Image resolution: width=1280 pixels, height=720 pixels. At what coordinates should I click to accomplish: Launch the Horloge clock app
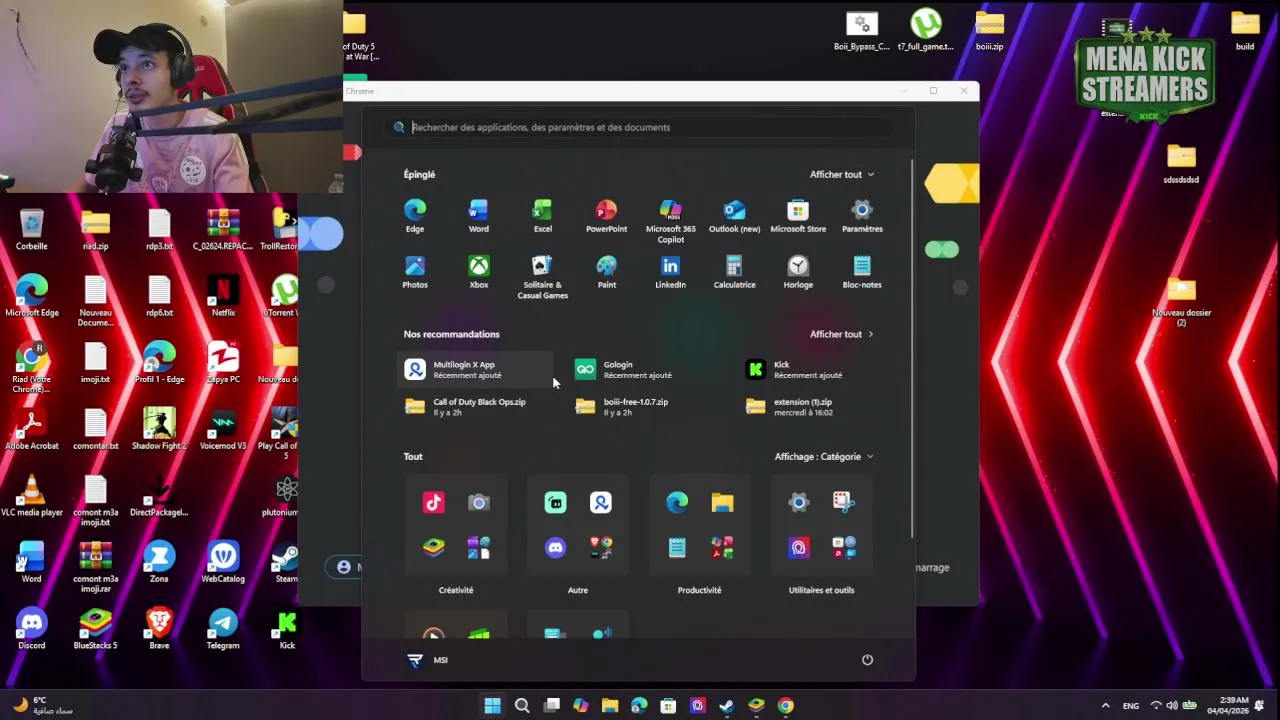click(798, 272)
